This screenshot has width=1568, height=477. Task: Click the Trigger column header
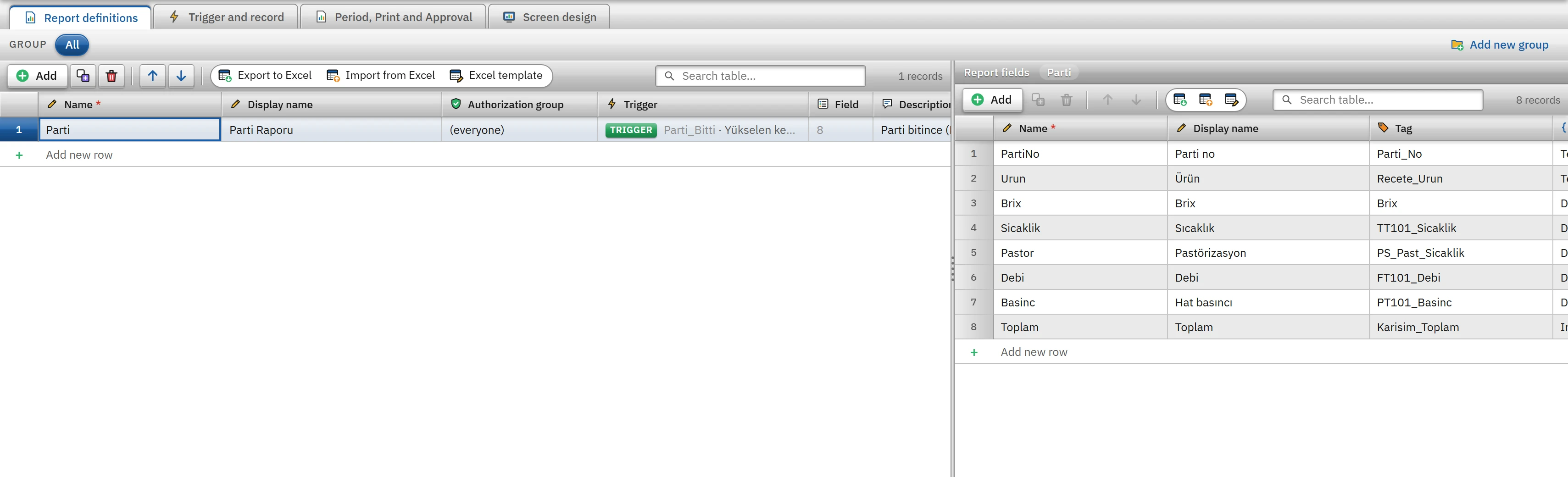point(703,105)
